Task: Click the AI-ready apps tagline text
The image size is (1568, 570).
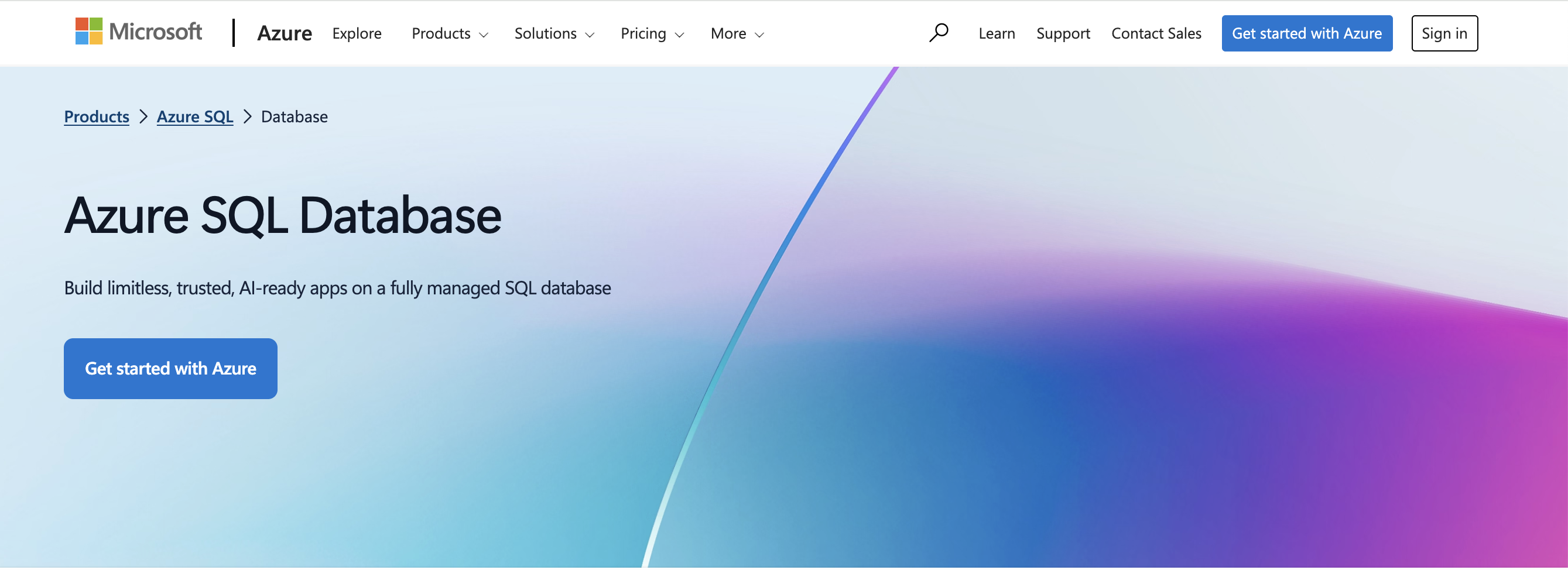Action: tap(337, 289)
